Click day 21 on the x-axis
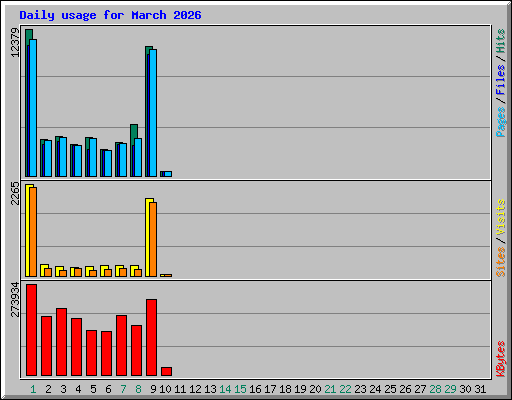The height and width of the screenshot is (400, 512). pyautogui.click(x=330, y=389)
